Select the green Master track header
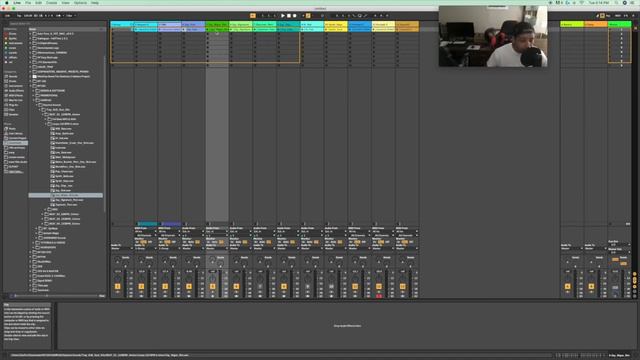This screenshot has width=640, height=360. tap(620, 24)
